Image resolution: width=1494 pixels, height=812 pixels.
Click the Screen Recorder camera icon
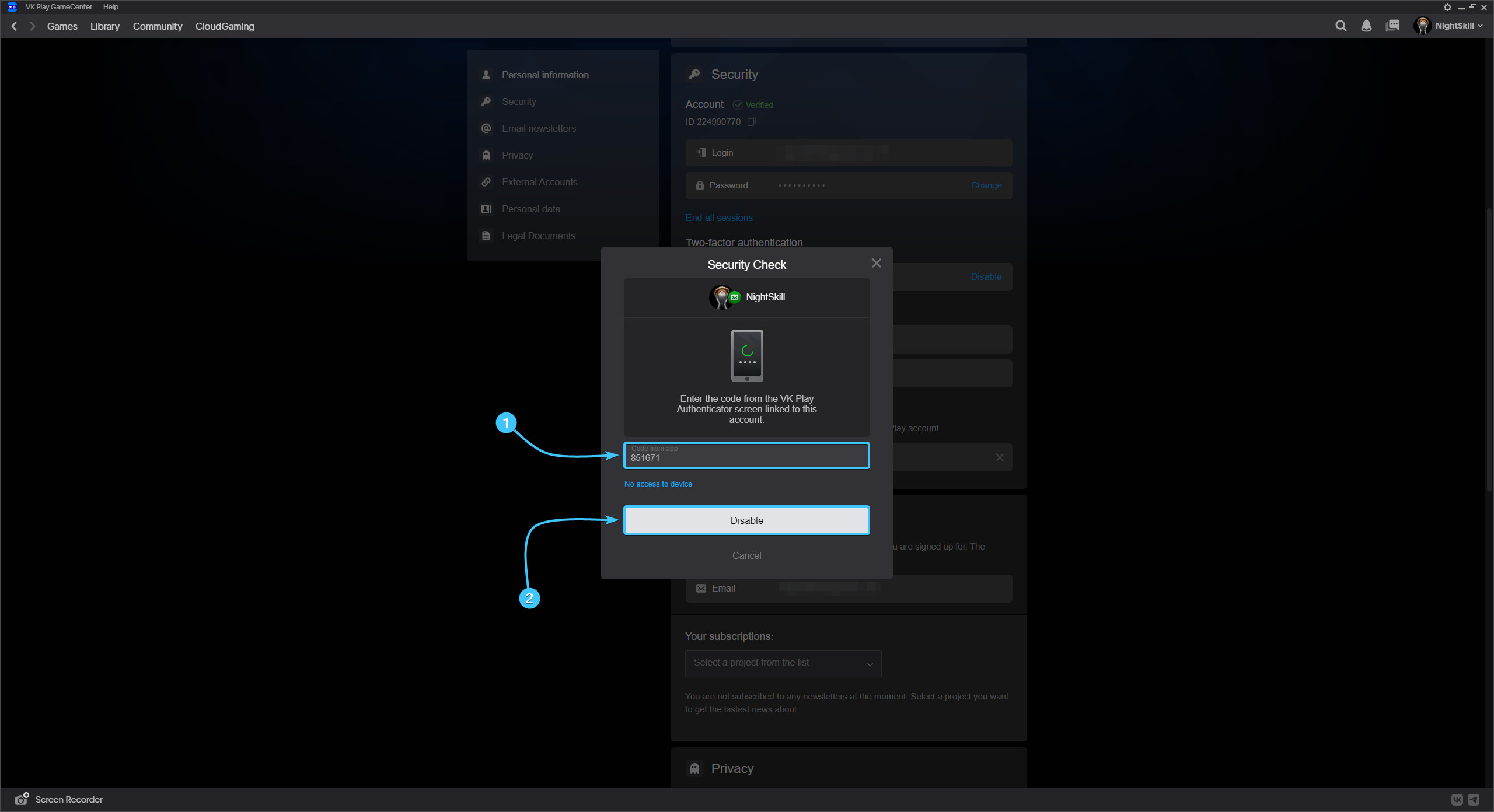click(22, 799)
